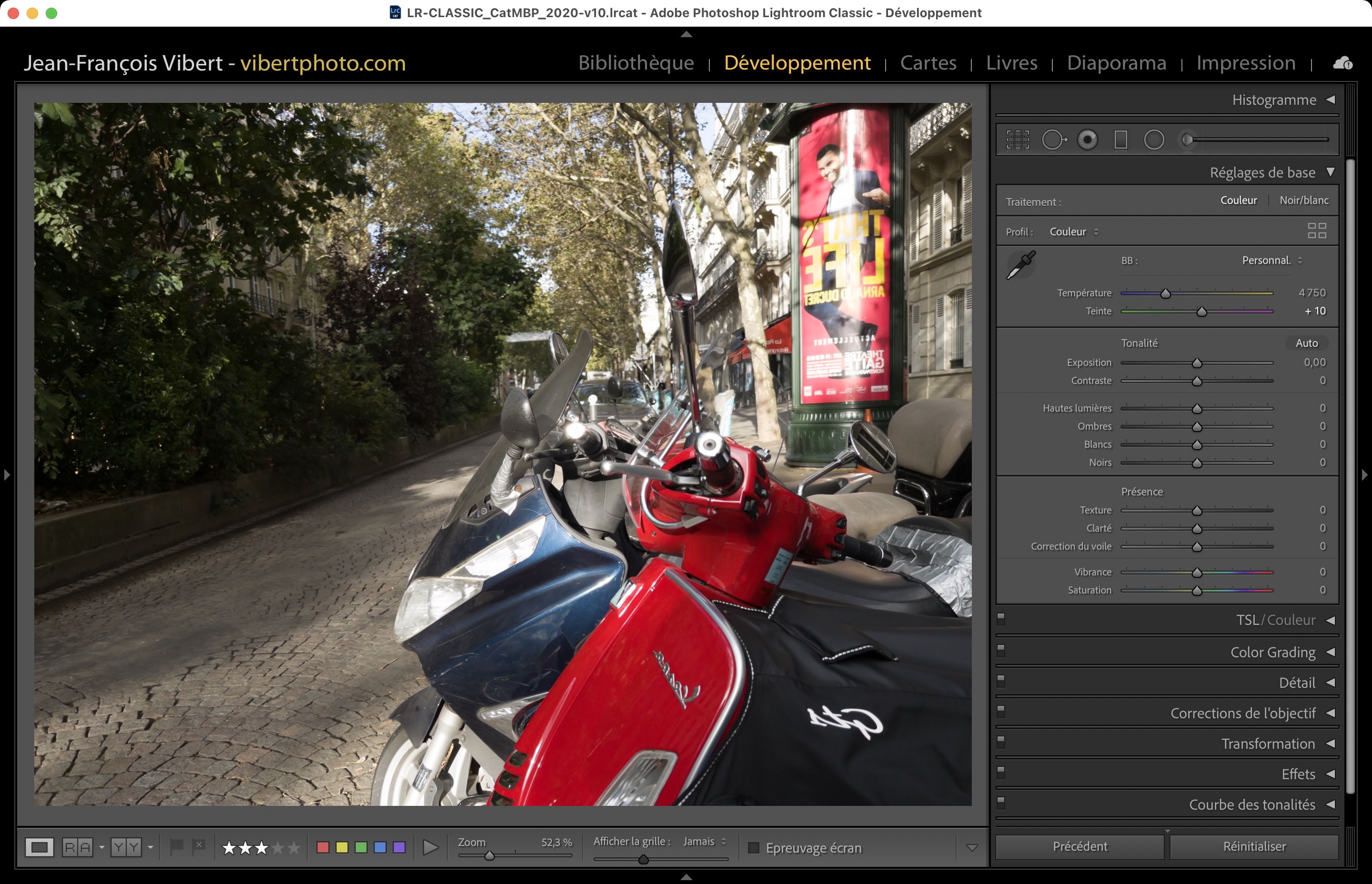Open the Cartes module
This screenshot has height=884, width=1372.
click(x=928, y=62)
